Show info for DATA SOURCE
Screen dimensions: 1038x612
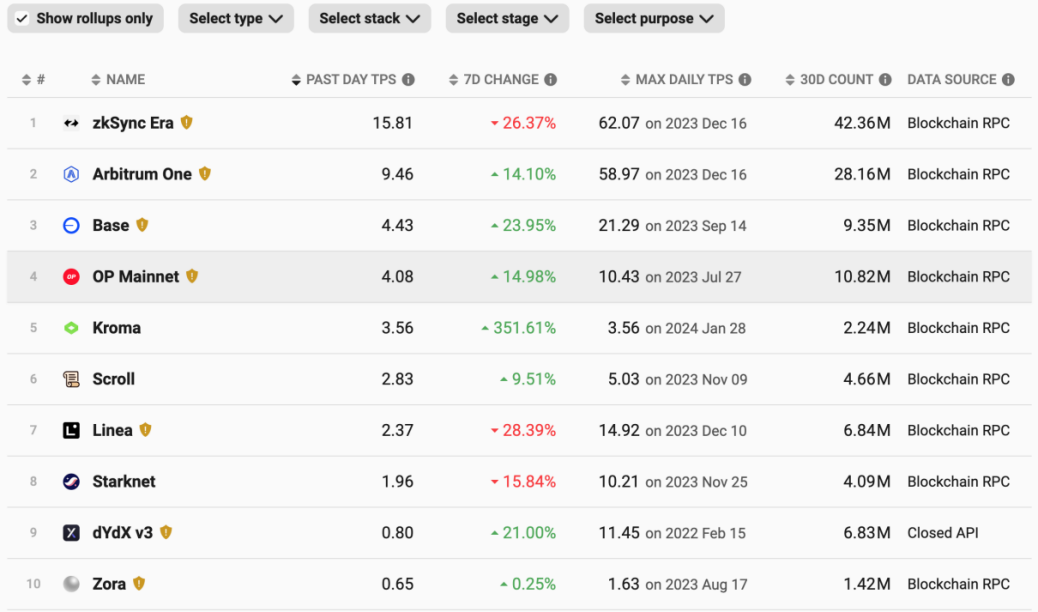tap(1008, 79)
